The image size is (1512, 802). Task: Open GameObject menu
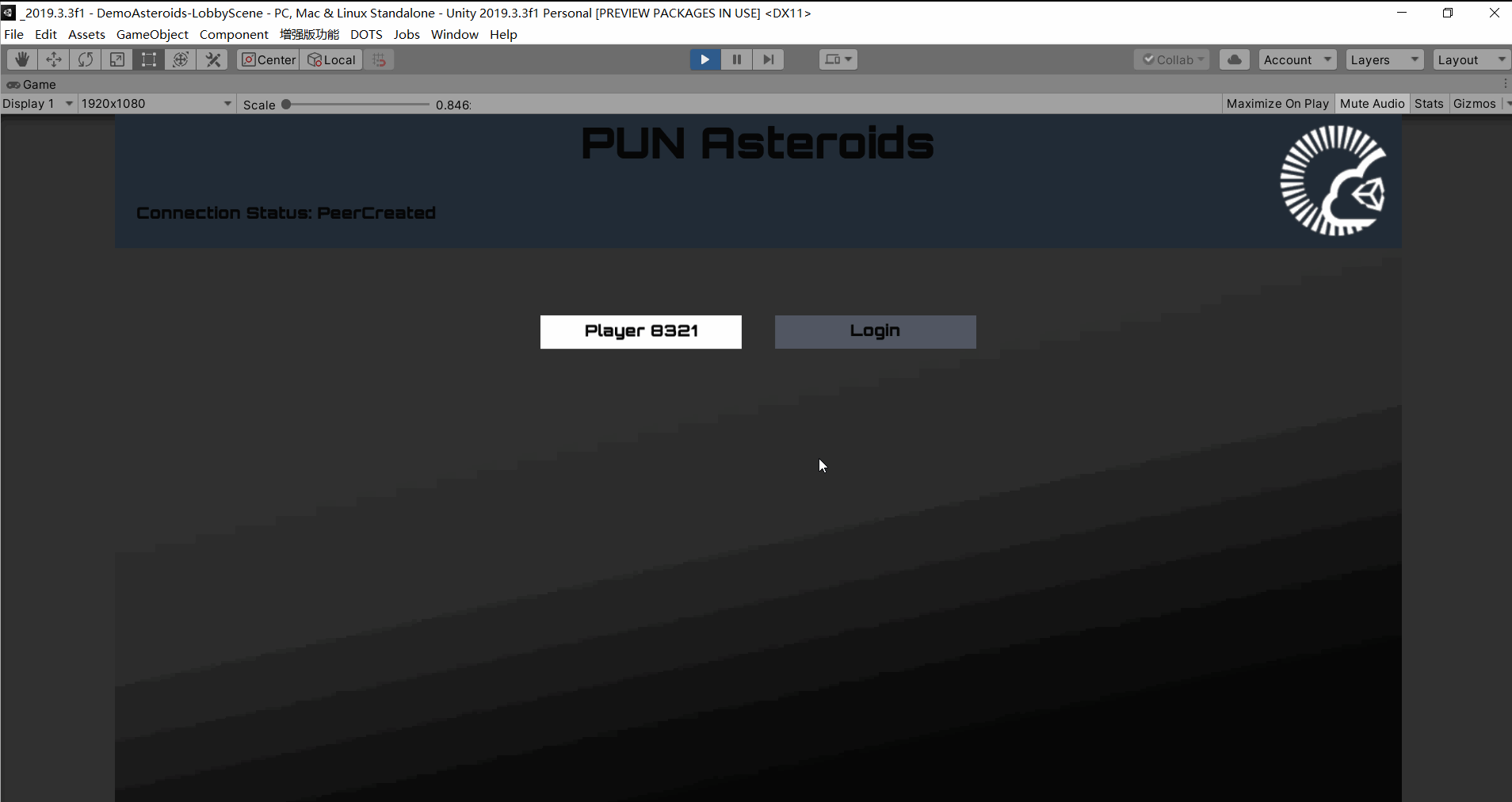point(152,34)
